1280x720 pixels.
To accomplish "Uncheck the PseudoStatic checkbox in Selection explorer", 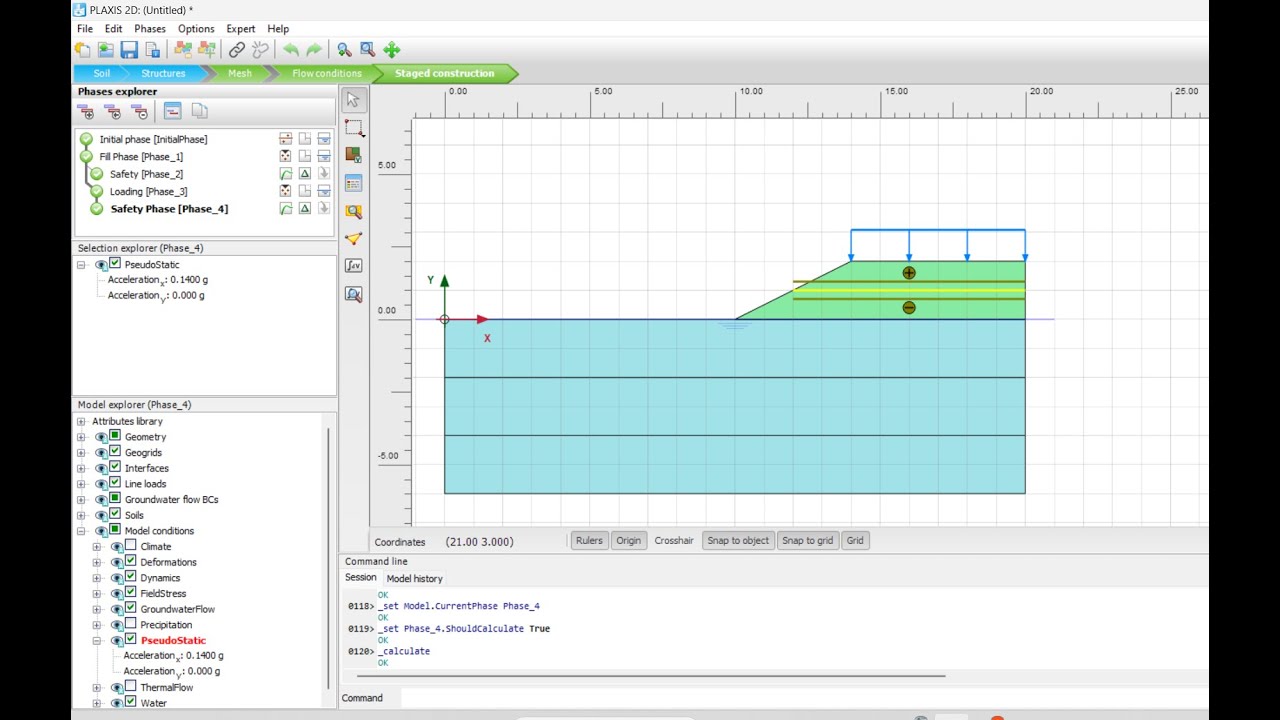I will [115, 264].
